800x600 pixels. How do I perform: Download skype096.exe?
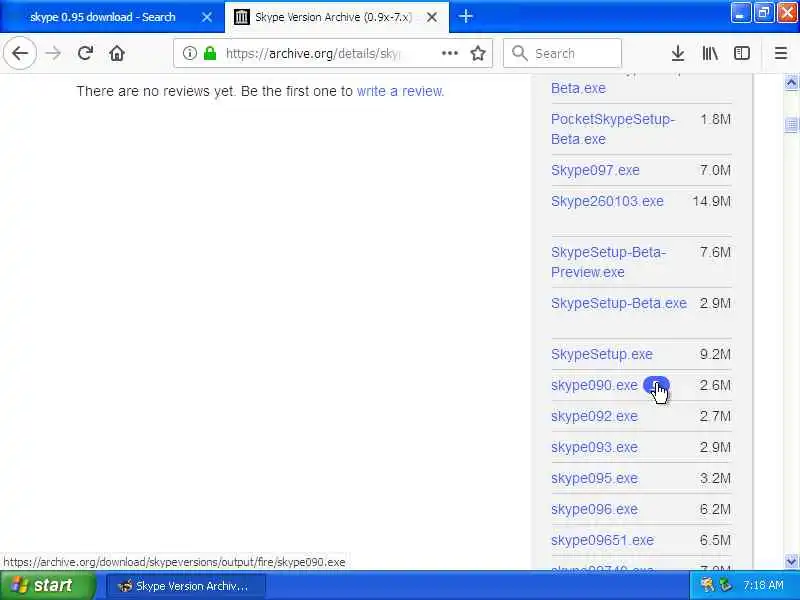(x=594, y=509)
